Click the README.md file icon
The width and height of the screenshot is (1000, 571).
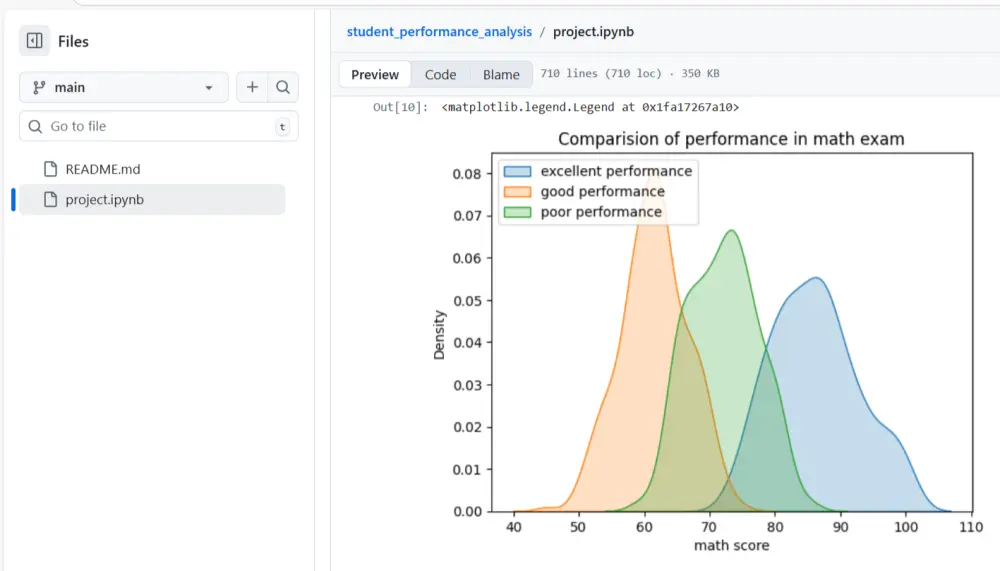50,169
